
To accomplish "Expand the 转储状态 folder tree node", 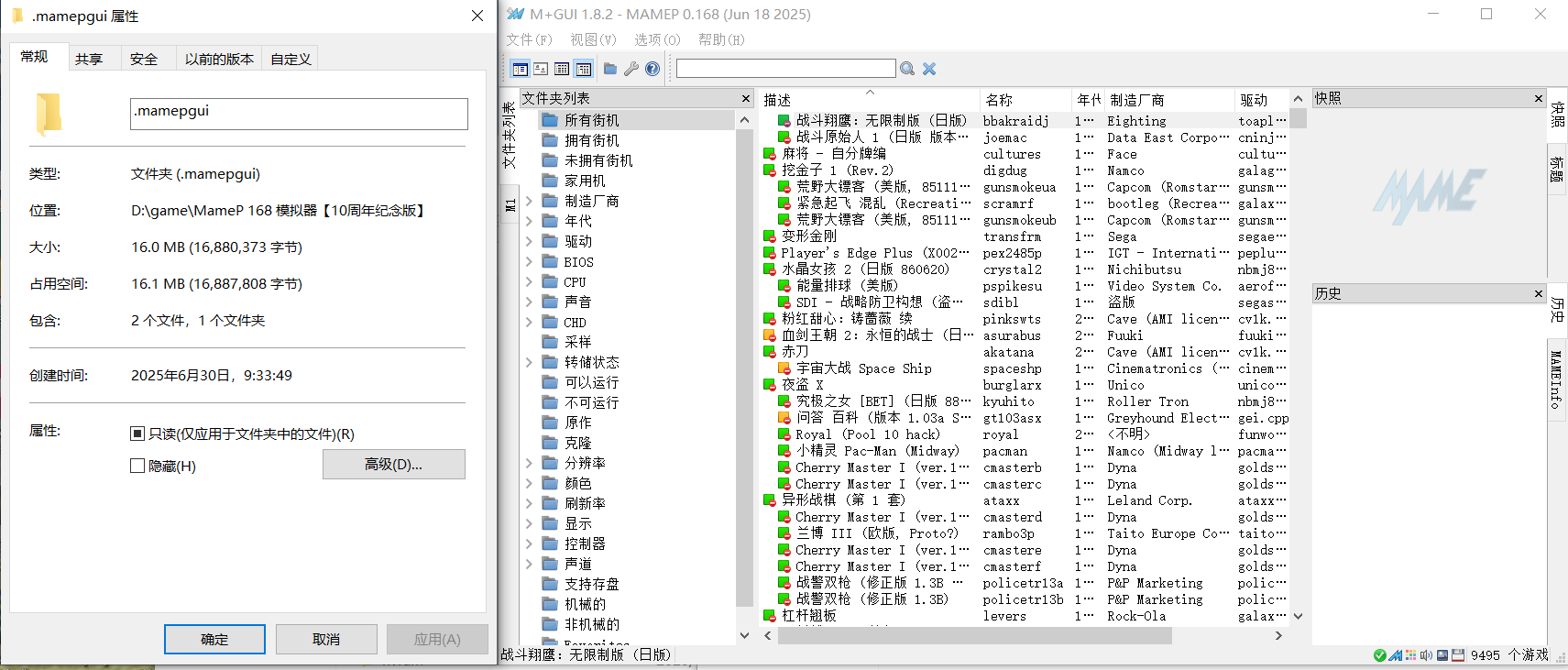I will coord(529,362).
